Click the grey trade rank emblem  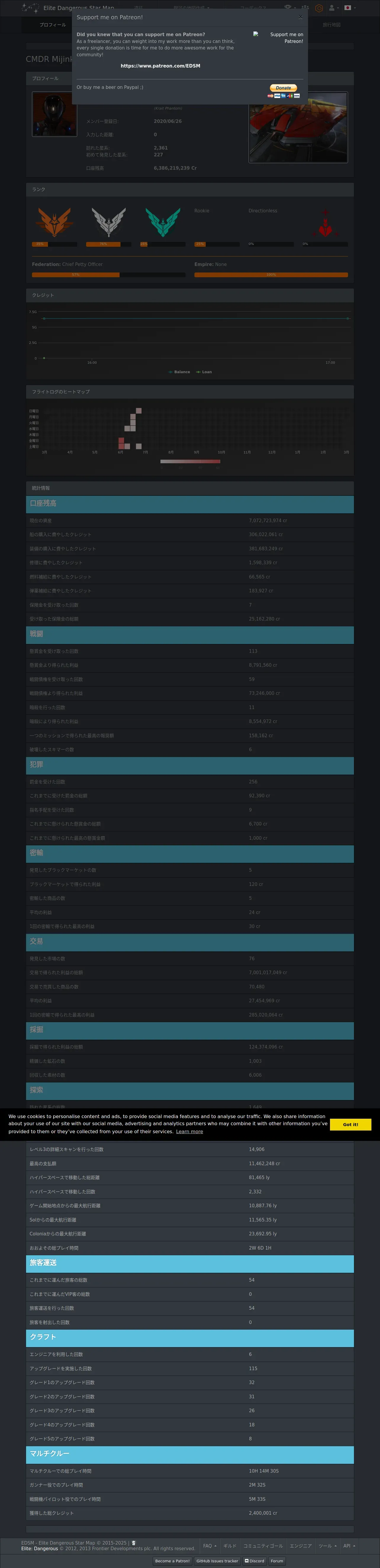[x=108, y=222]
